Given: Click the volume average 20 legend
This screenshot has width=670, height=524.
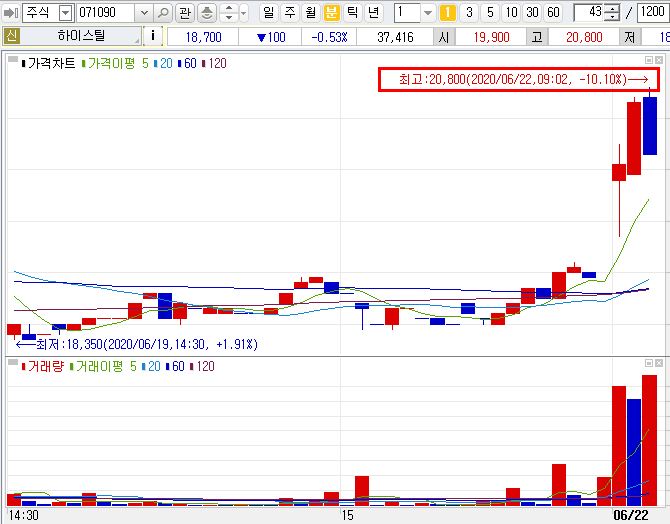Looking at the screenshot, I should [x=151, y=366].
